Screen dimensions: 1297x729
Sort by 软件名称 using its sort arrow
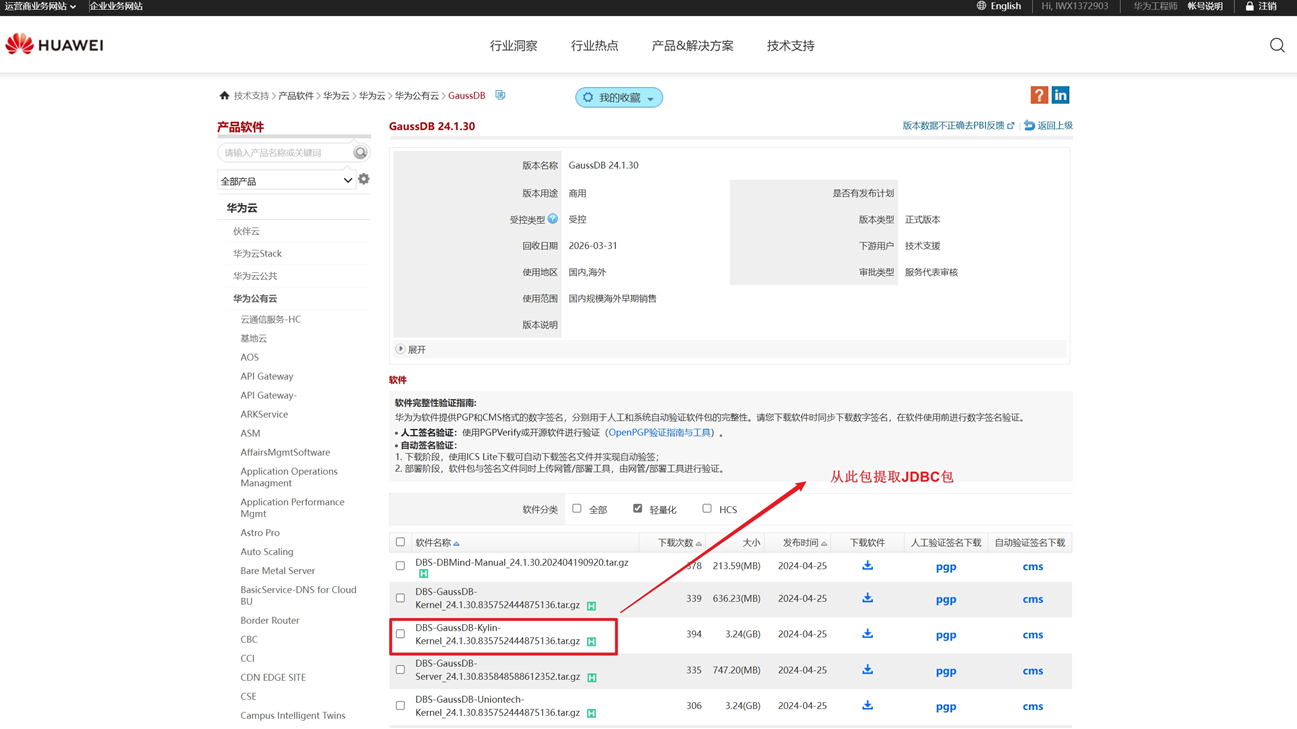[457, 544]
